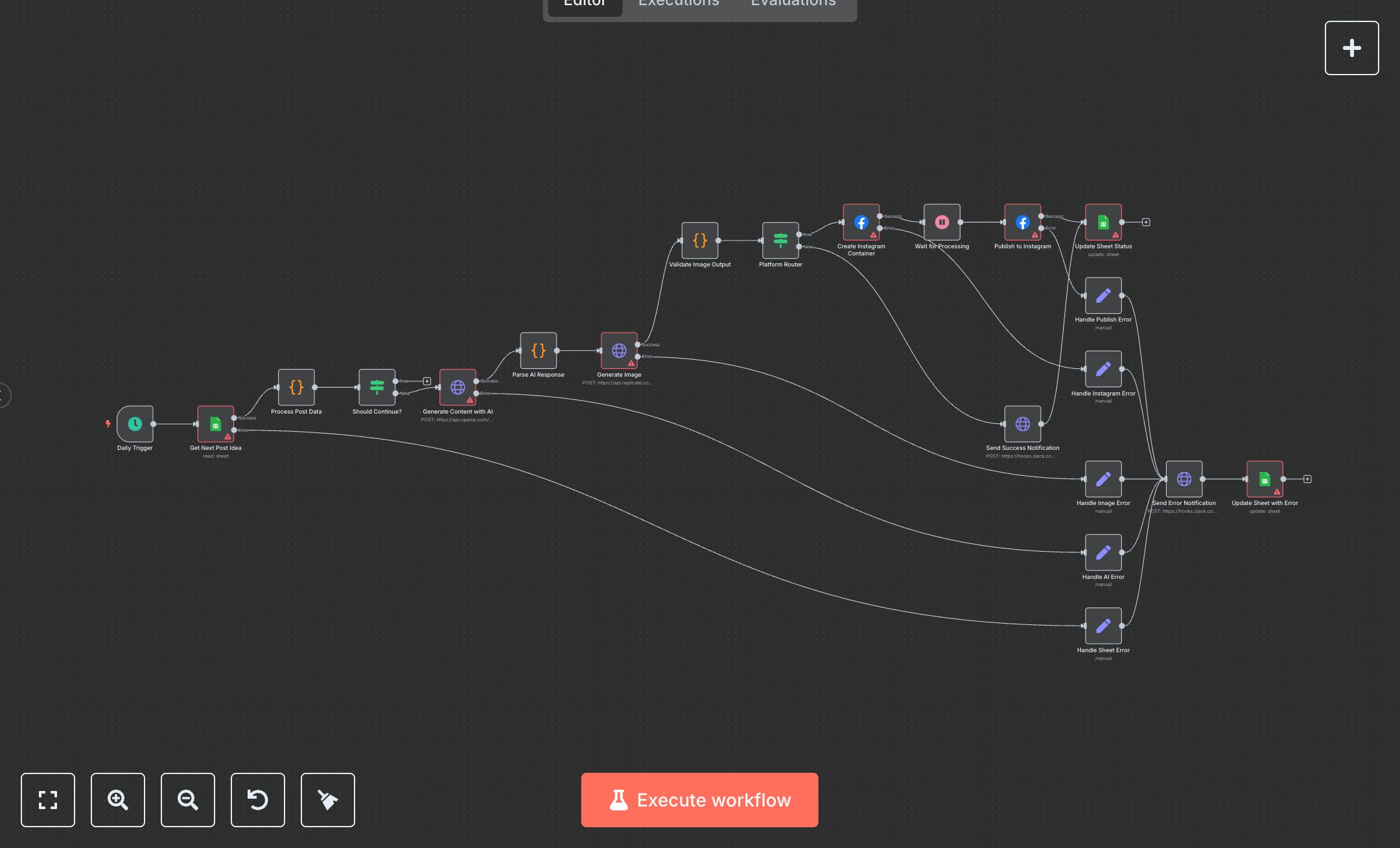Select the Generate Image HTTP node
Image resolution: width=1400 pixels, height=848 pixels.
point(619,351)
